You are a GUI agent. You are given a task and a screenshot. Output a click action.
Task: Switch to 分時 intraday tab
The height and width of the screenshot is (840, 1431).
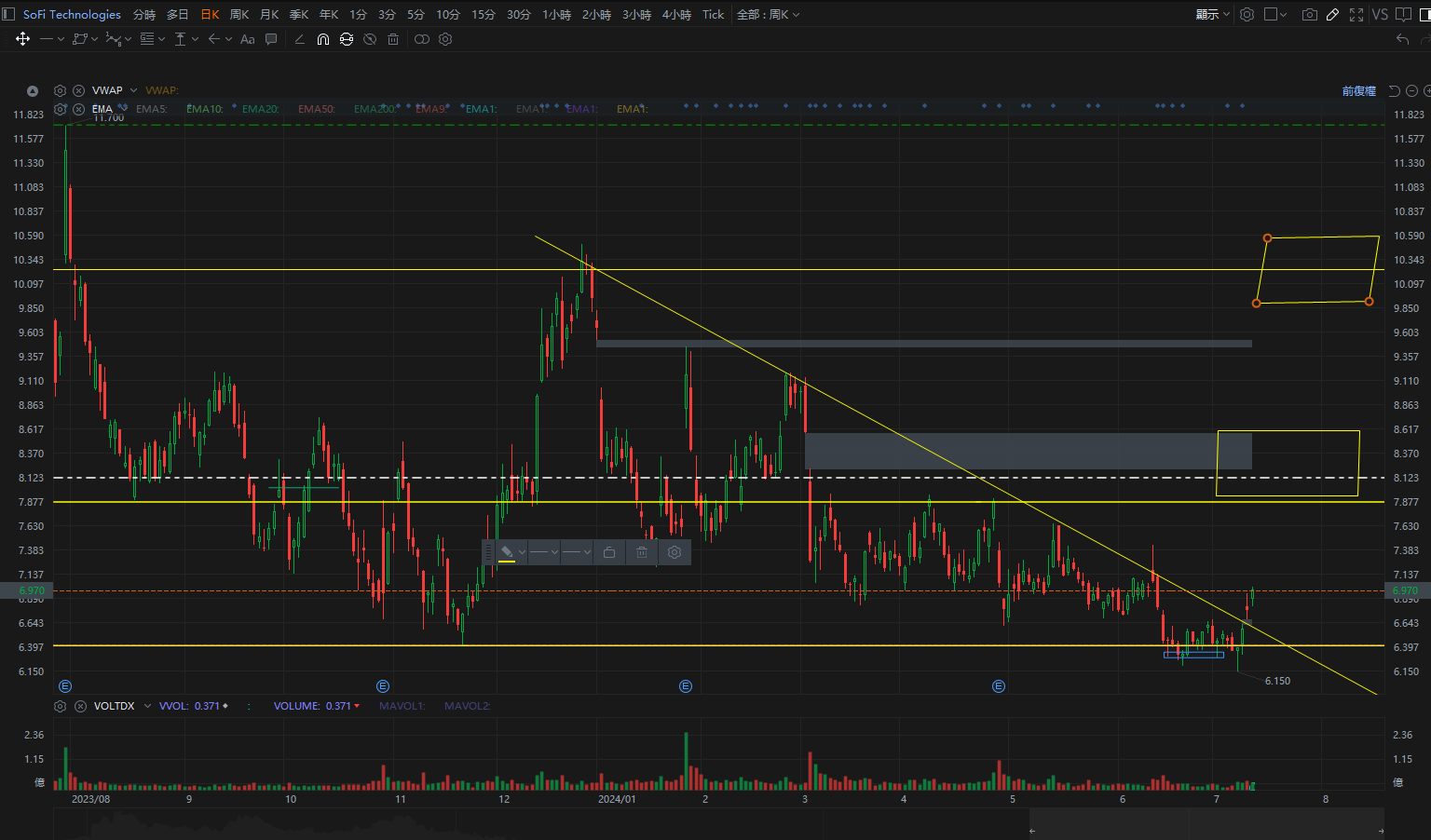tap(144, 14)
